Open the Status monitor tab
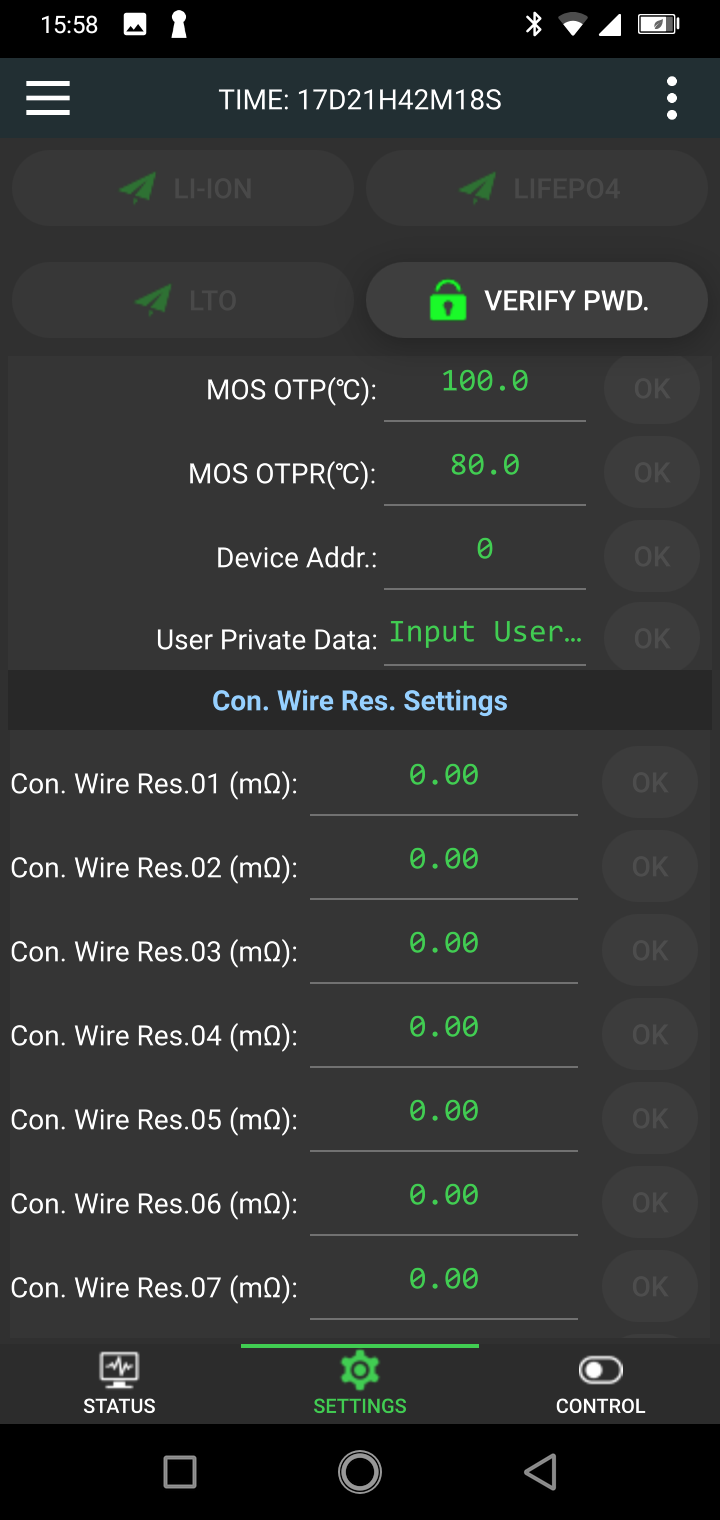This screenshot has height=1520, width=720. click(x=119, y=1383)
